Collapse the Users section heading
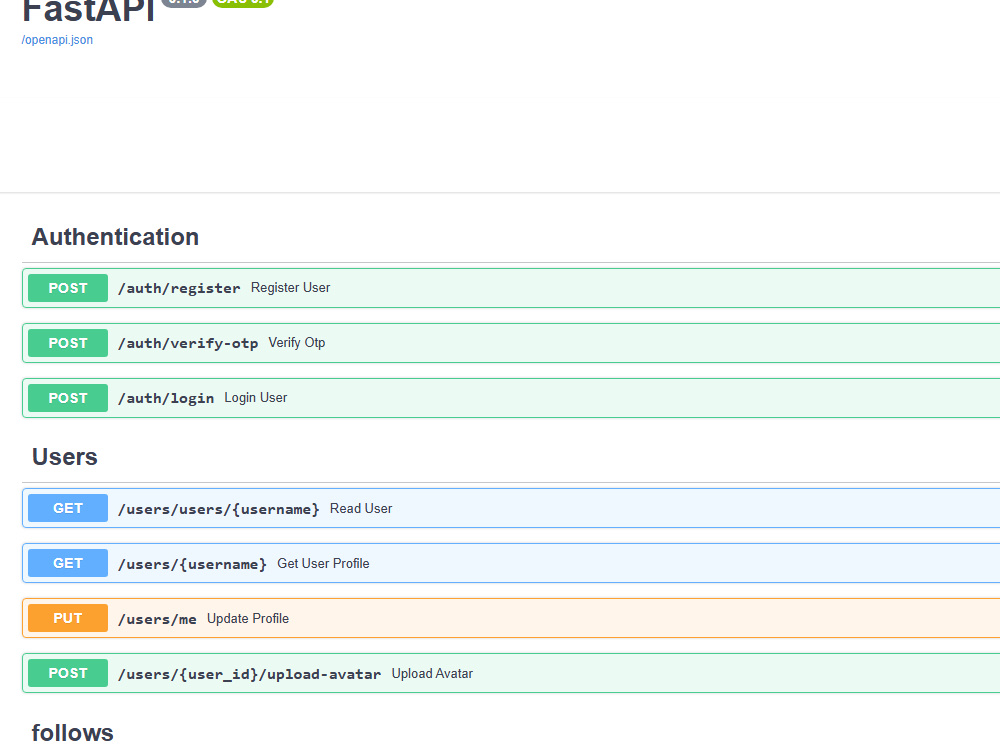This screenshot has width=1000, height=750. (65, 457)
